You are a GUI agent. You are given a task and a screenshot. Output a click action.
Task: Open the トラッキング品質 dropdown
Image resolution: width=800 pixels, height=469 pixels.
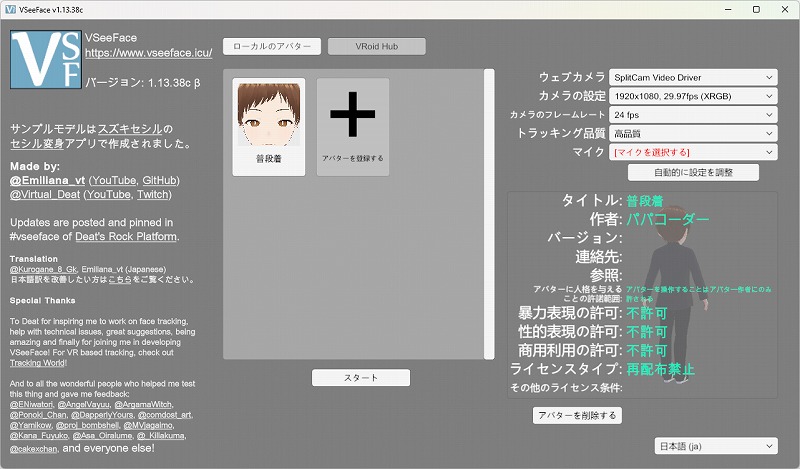coord(693,134)
